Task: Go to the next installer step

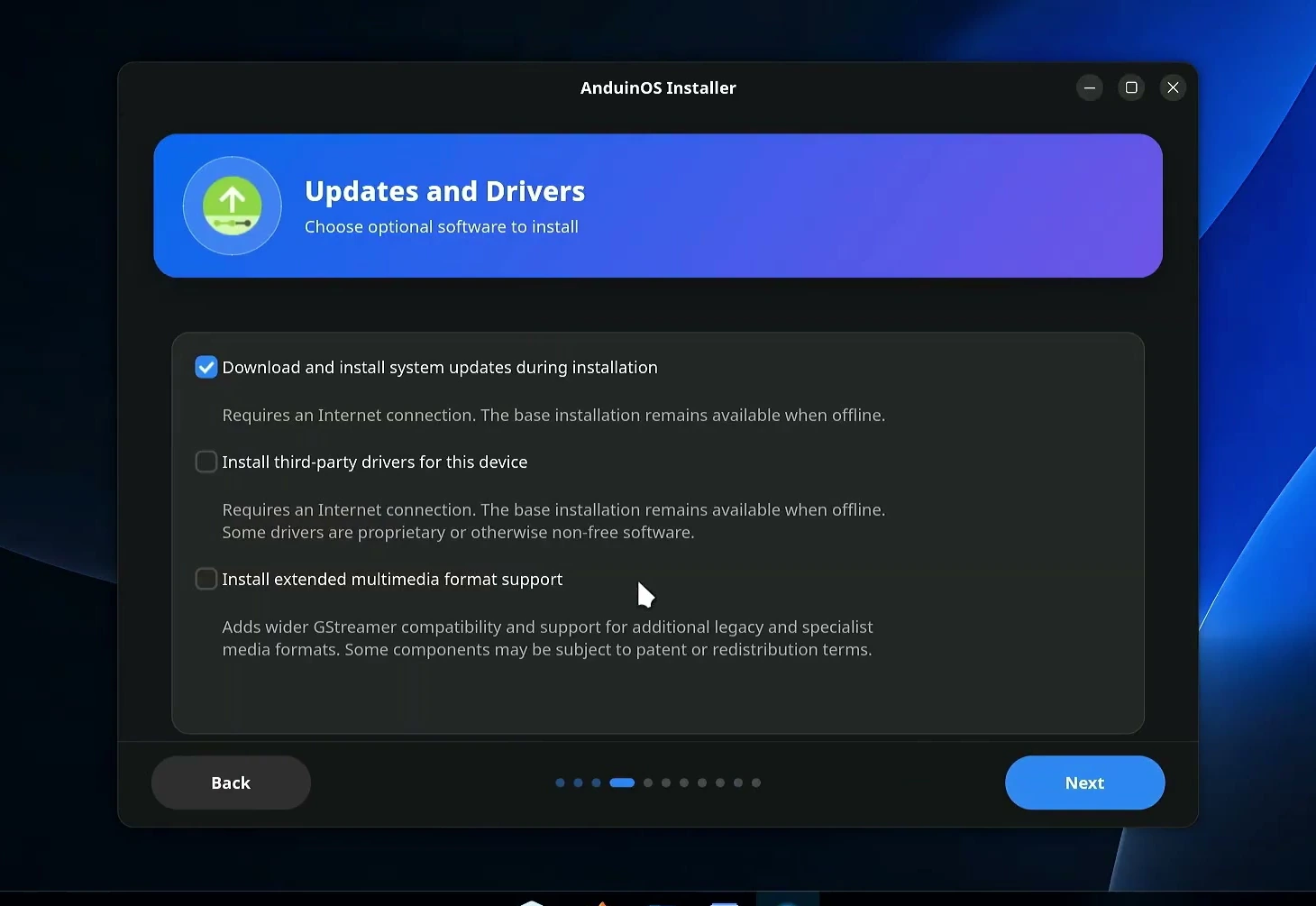Action: pos(1084,782)
